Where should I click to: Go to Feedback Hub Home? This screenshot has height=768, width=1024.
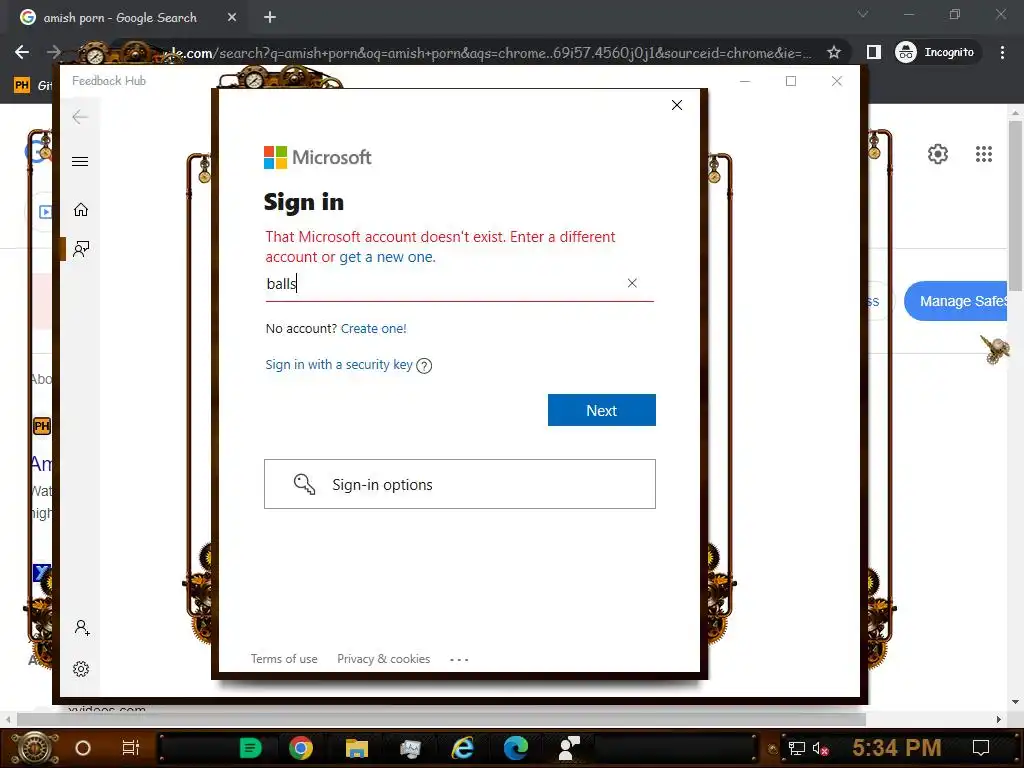point(80,210)
